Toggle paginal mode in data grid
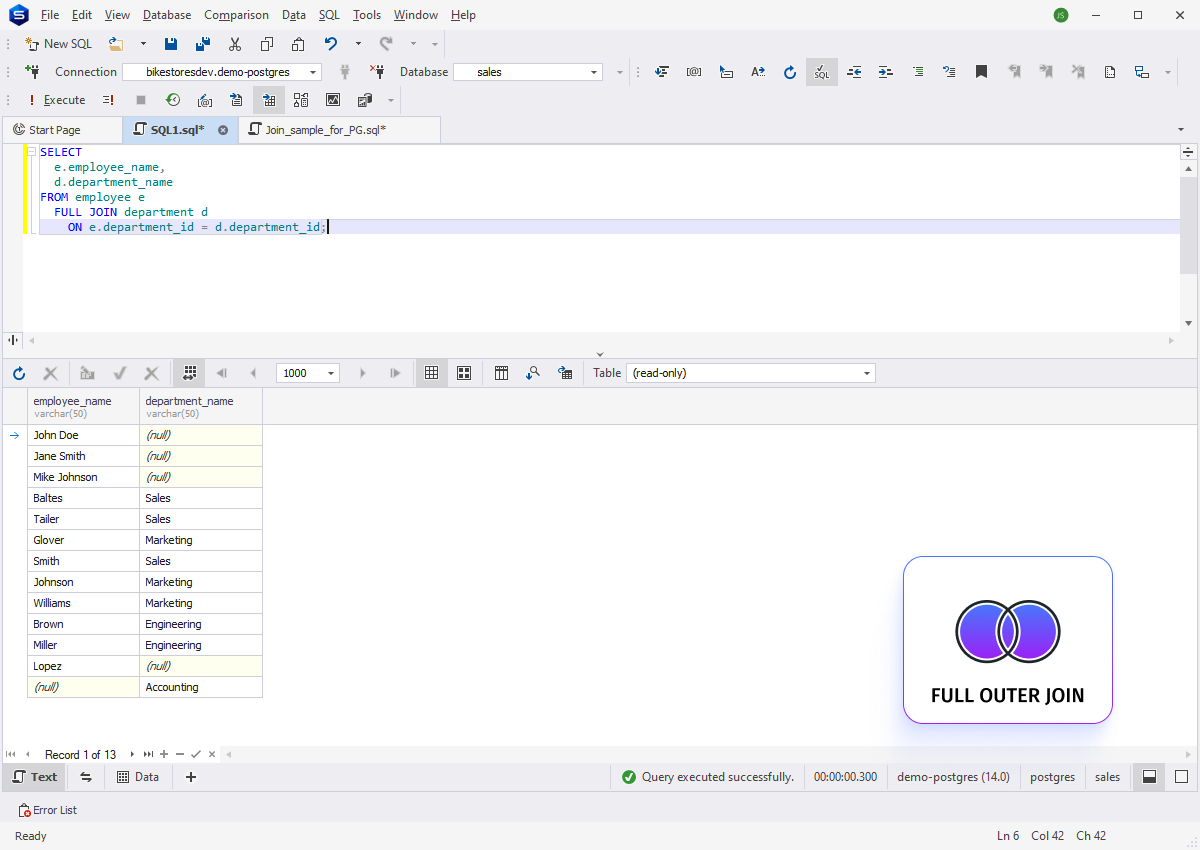This screenshot has height=850, width=1200. click(190, 373)
